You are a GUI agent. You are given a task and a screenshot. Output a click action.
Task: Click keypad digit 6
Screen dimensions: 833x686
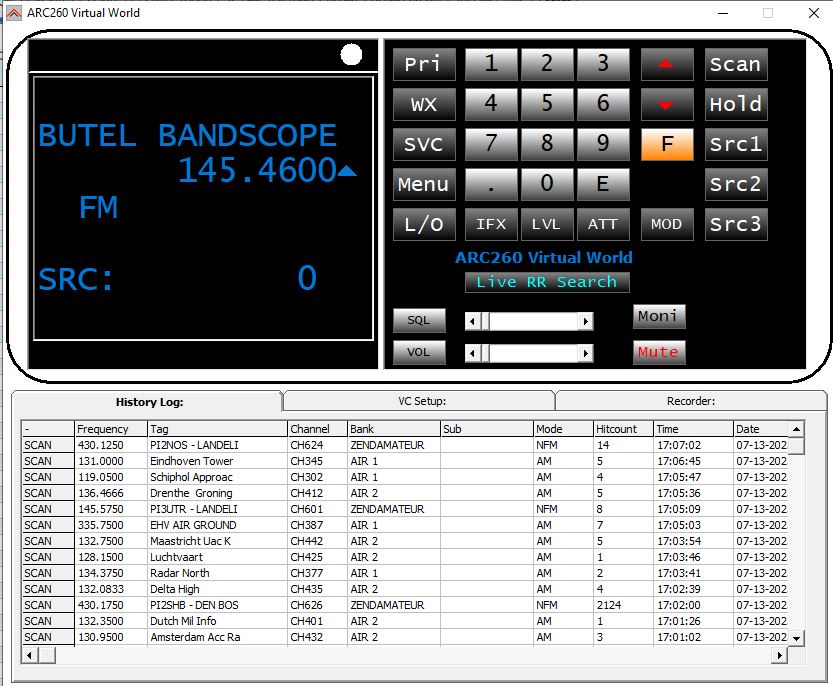(x=603, y=104)
